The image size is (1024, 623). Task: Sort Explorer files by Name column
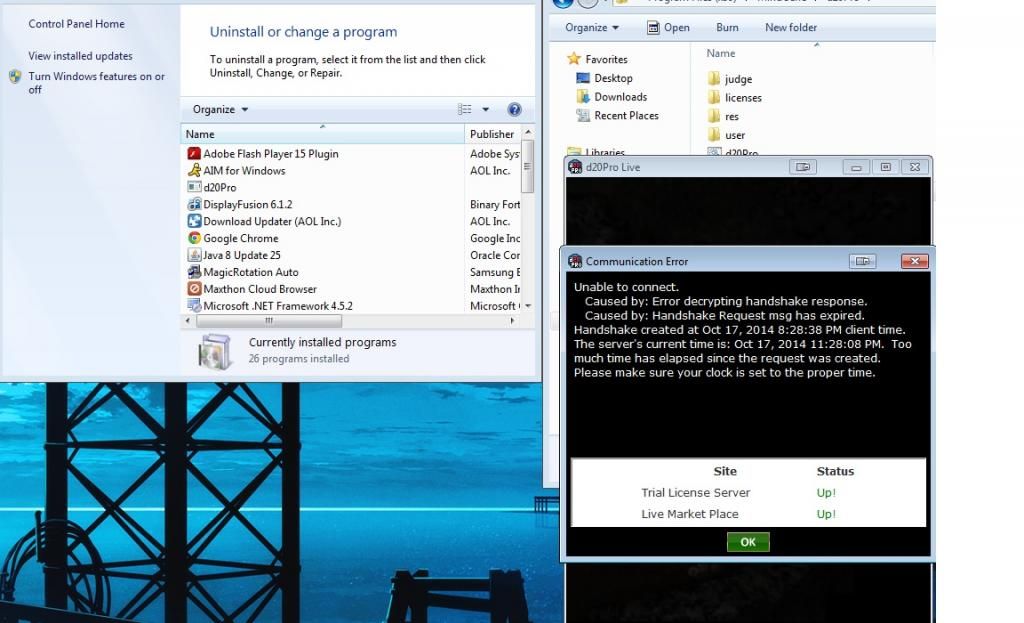720,54
